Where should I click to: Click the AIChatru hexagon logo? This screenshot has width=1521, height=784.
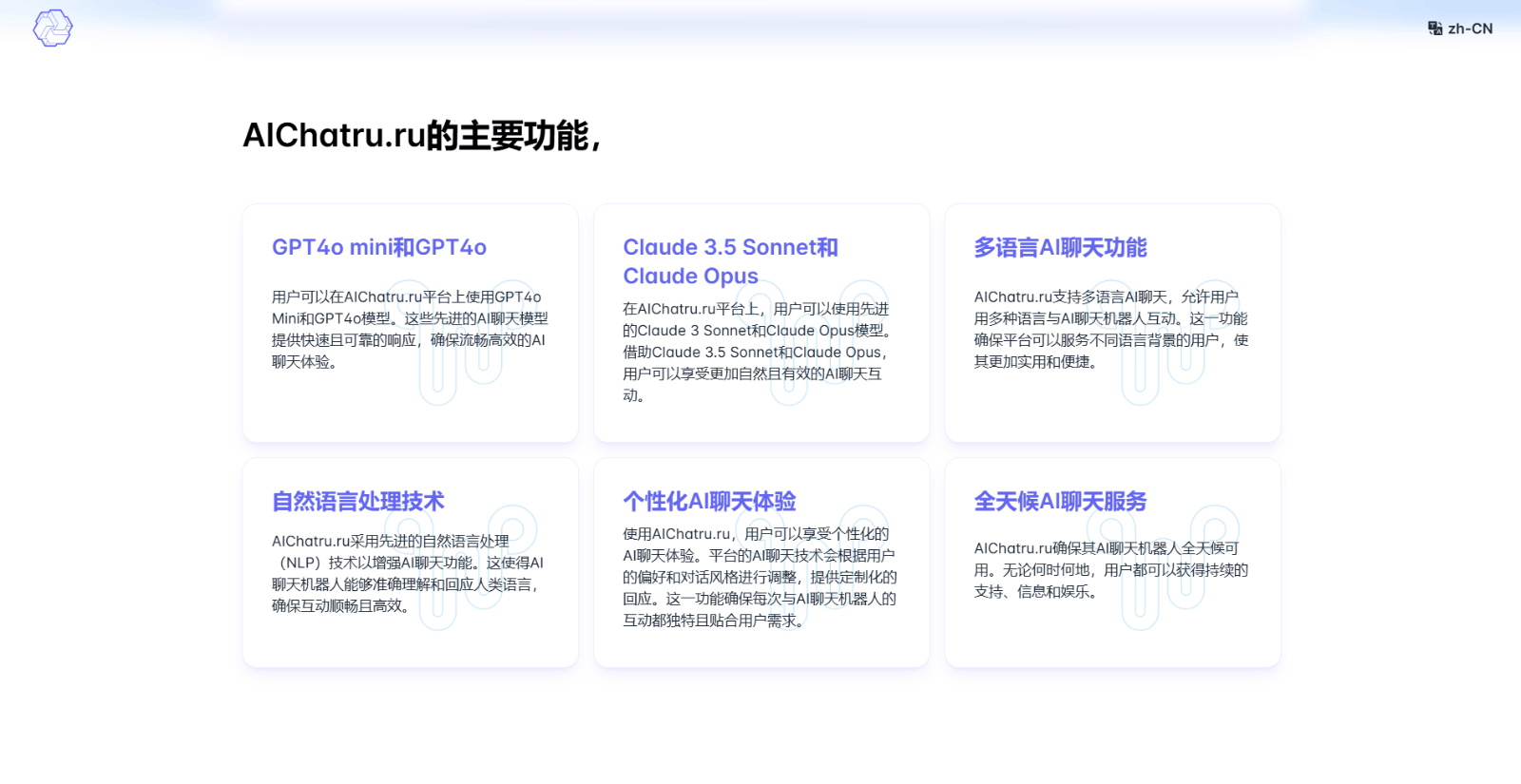point(53,29)
